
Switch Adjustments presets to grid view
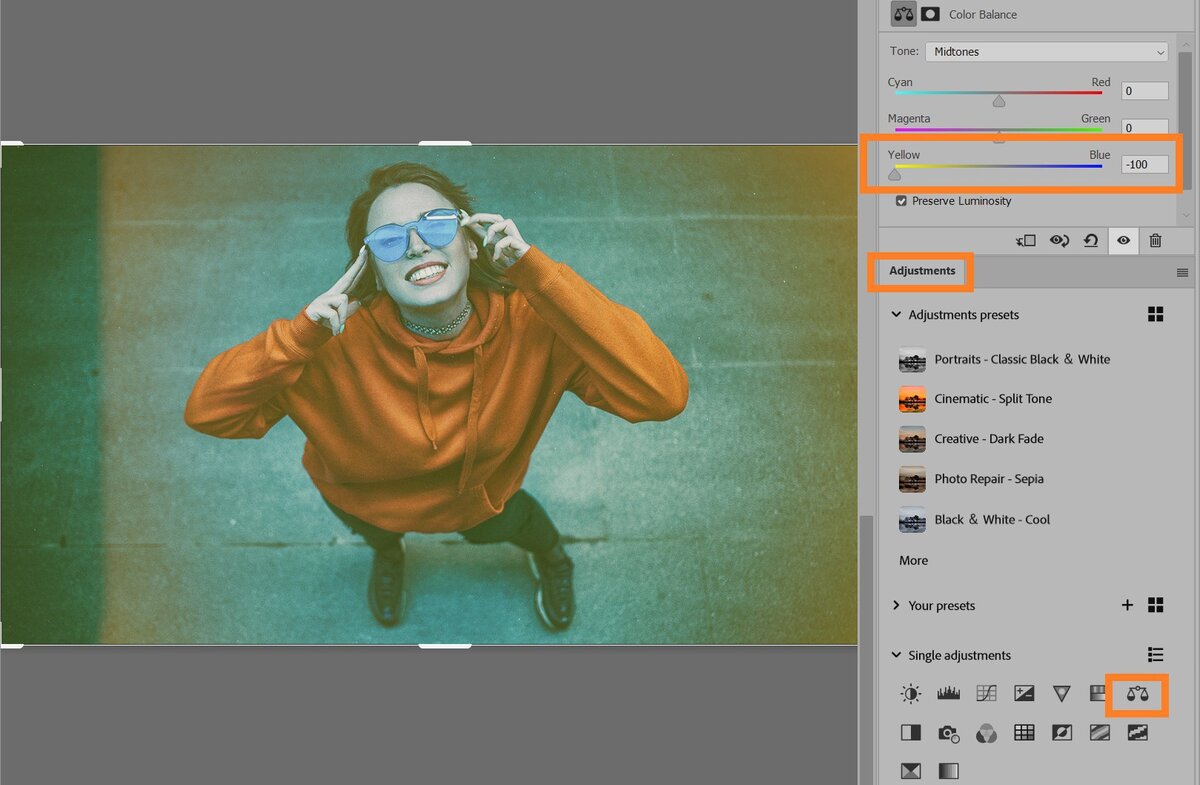click(1155, 315)
